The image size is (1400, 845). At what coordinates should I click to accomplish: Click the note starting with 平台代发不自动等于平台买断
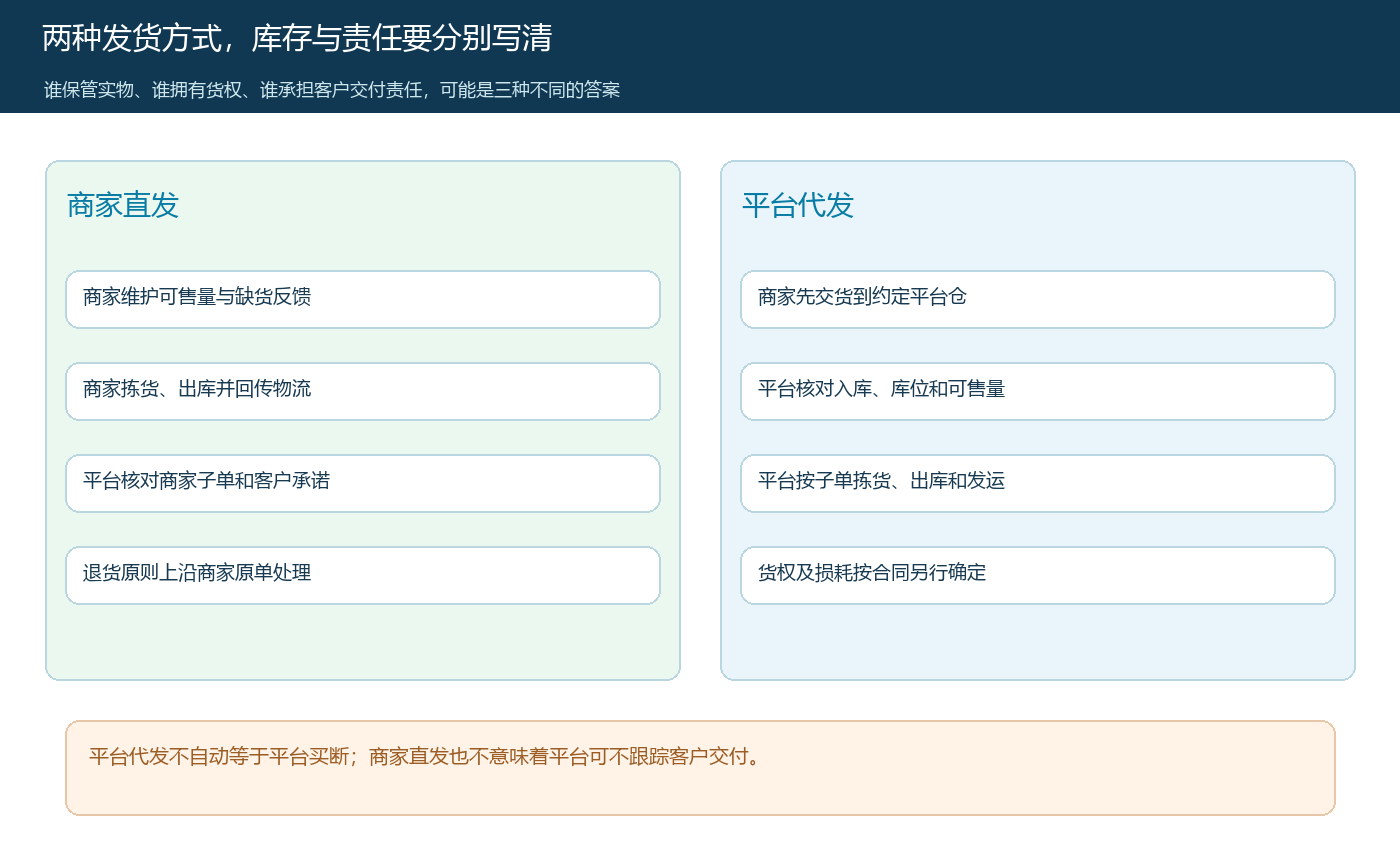pyautogui.click(x=700, y=768)
